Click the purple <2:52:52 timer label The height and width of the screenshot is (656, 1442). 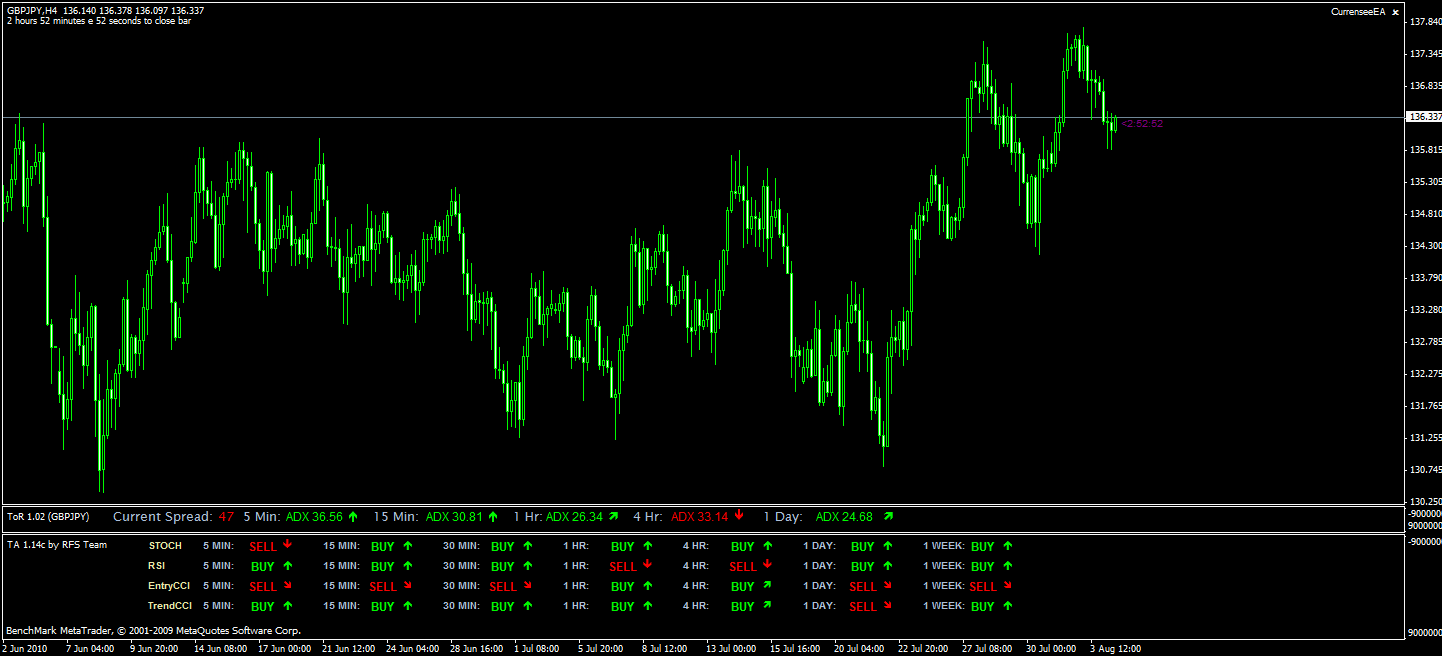coord(1142,123)
